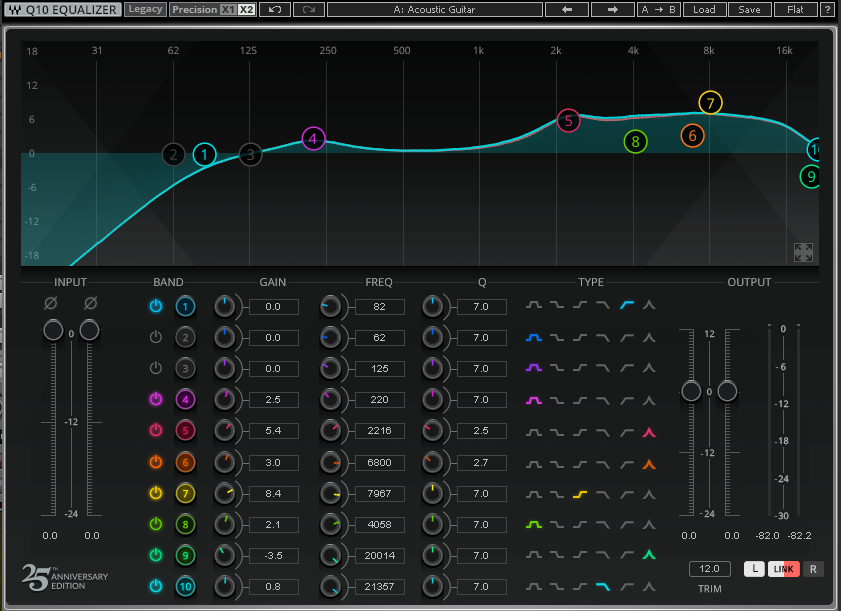Click band 9 frequency field 20014
The height and width of the screenshot is (611, 841).
tap(379, 556)
